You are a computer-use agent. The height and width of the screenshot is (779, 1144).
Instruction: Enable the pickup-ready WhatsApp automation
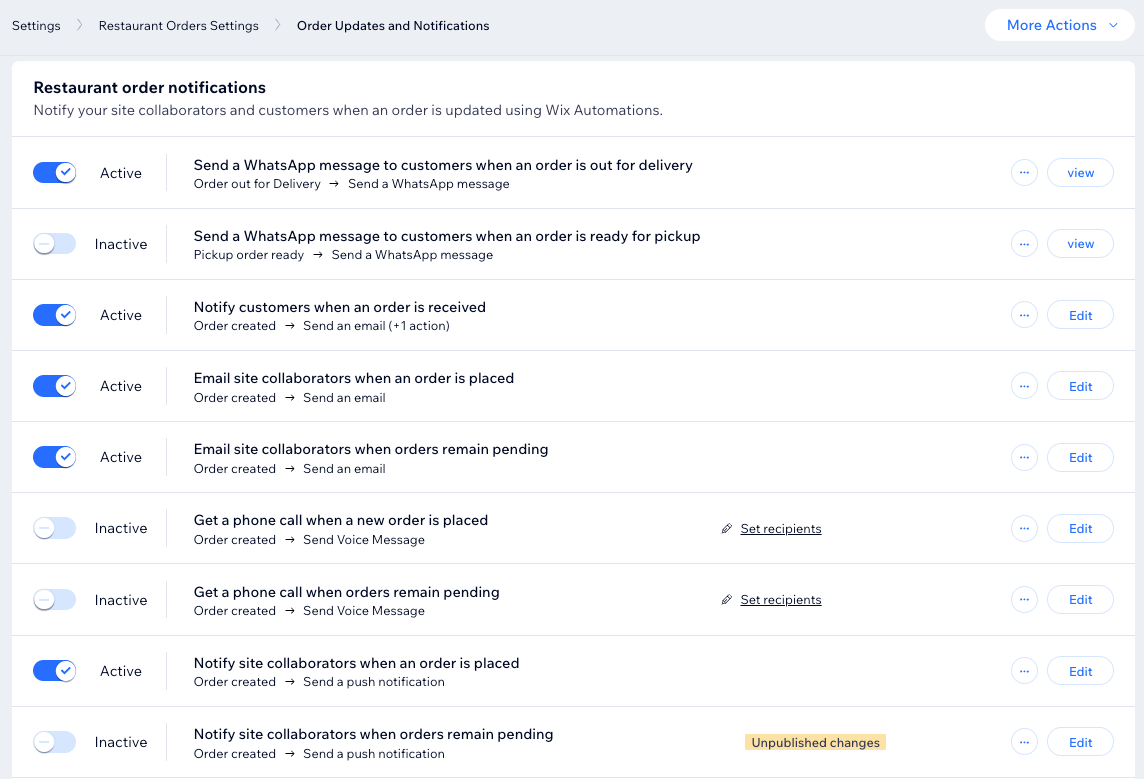click(x=54, y=243)
